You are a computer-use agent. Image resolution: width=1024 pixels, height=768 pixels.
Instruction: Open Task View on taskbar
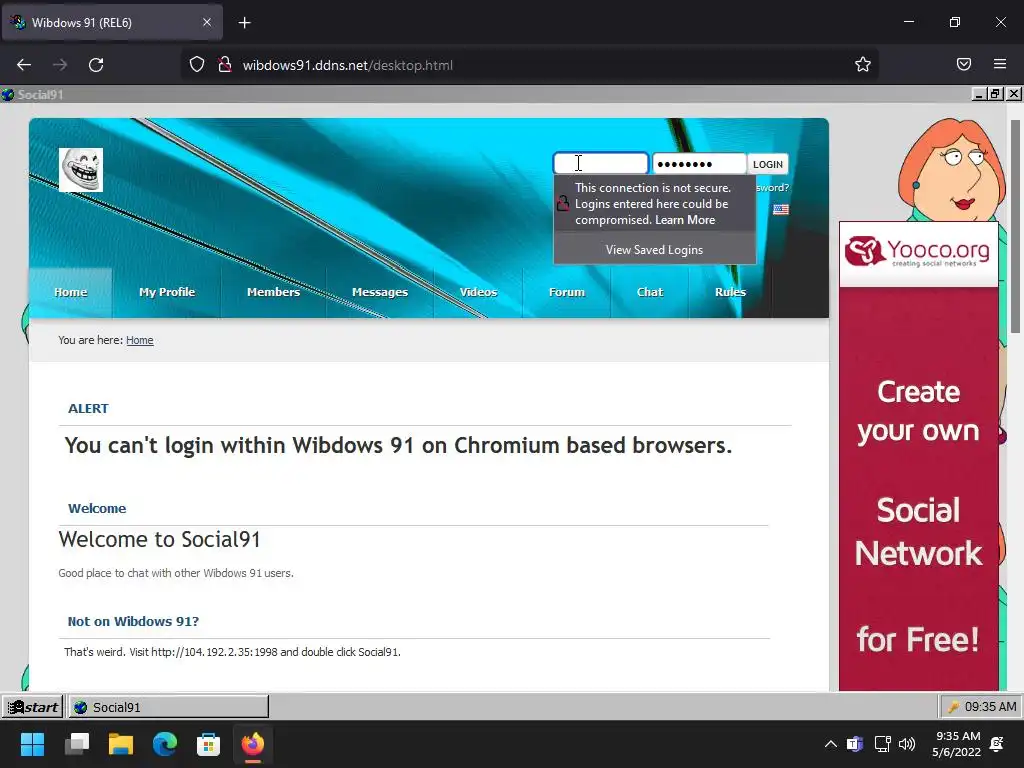pos(77,744)
